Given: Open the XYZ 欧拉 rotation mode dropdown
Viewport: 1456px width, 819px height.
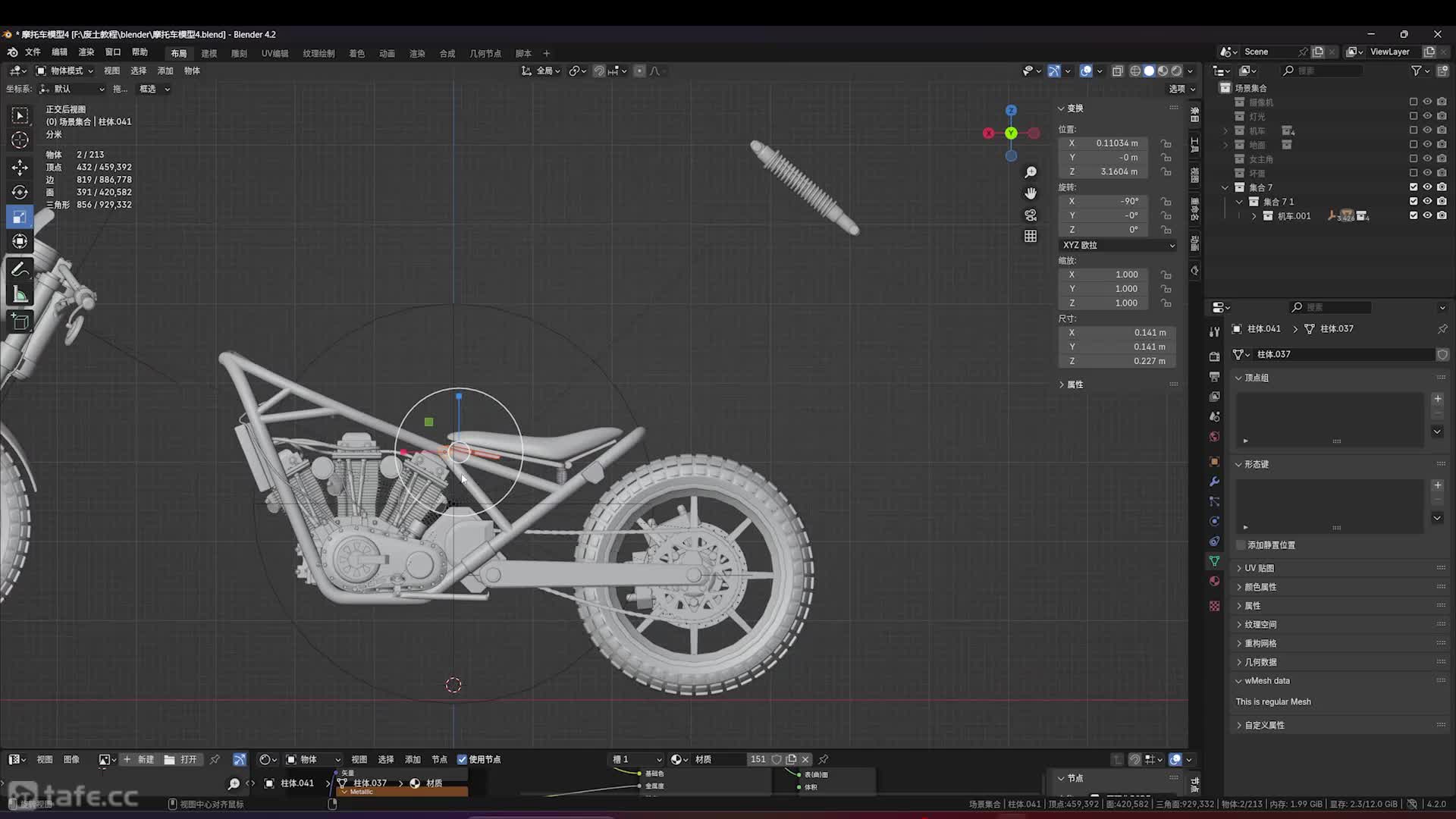Looking at the screenshot, I should point(1118,246).
